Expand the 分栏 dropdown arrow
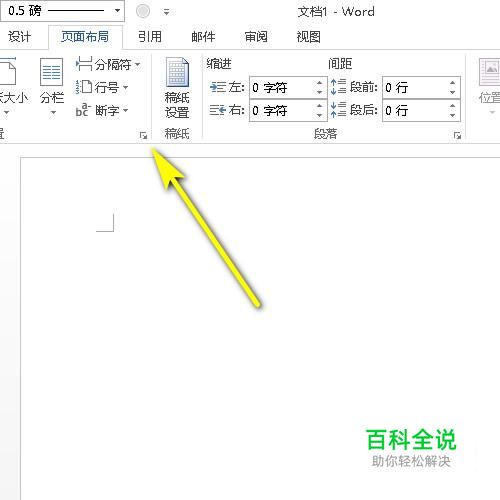 click(53, 113)
